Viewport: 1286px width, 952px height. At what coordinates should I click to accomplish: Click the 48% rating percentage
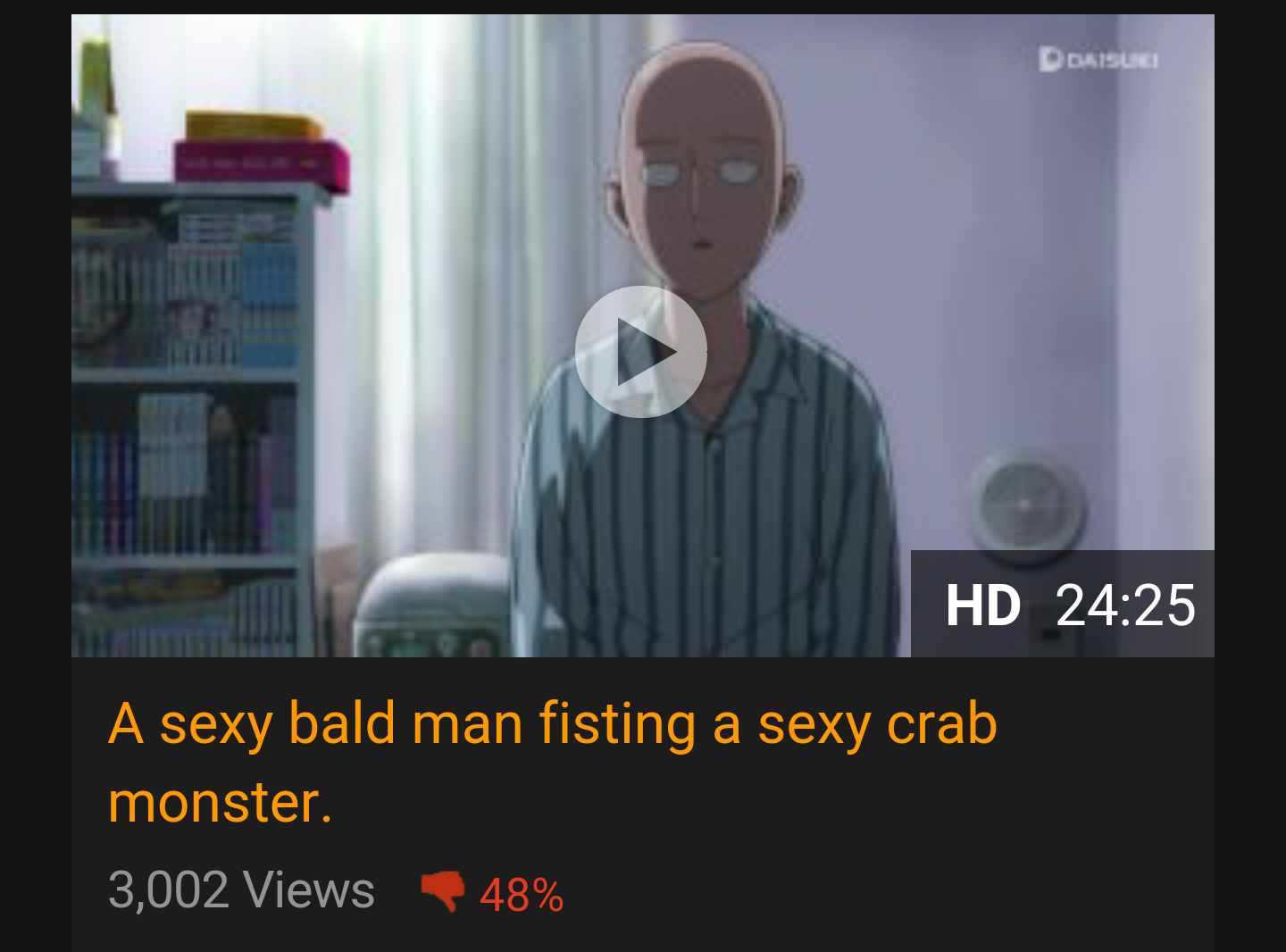522,895
